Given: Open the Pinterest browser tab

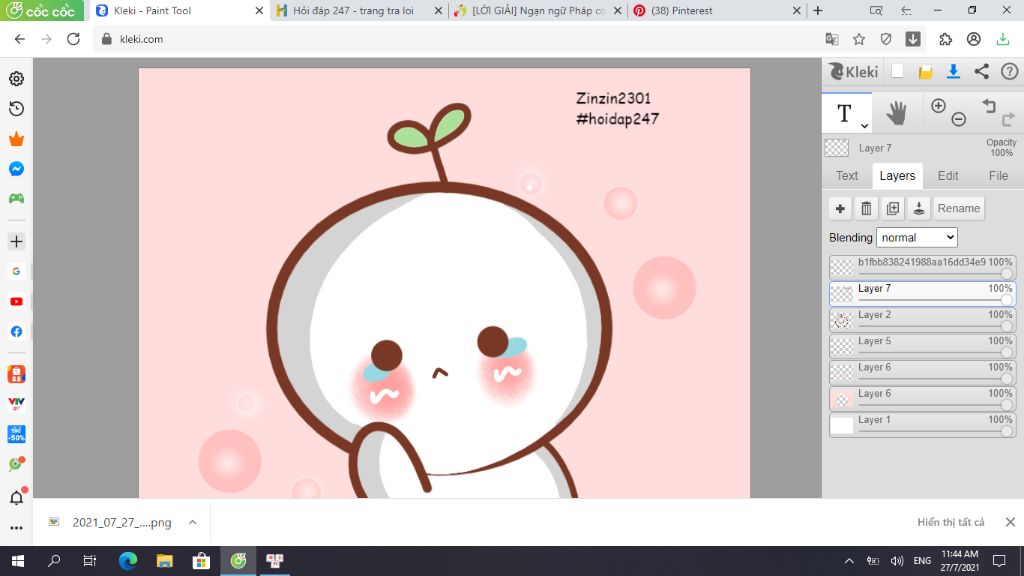Looking at the screenshot, I should 716,10.
